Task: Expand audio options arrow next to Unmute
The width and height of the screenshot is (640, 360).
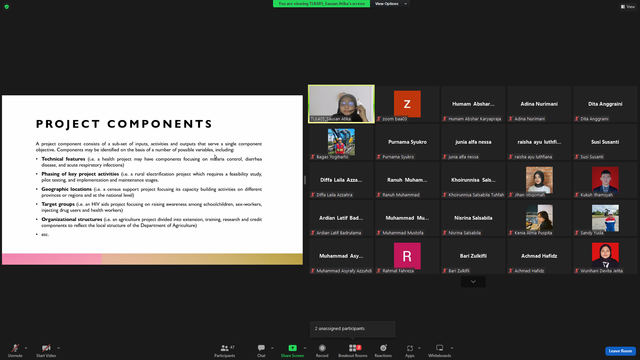Action: coord(26,348)
